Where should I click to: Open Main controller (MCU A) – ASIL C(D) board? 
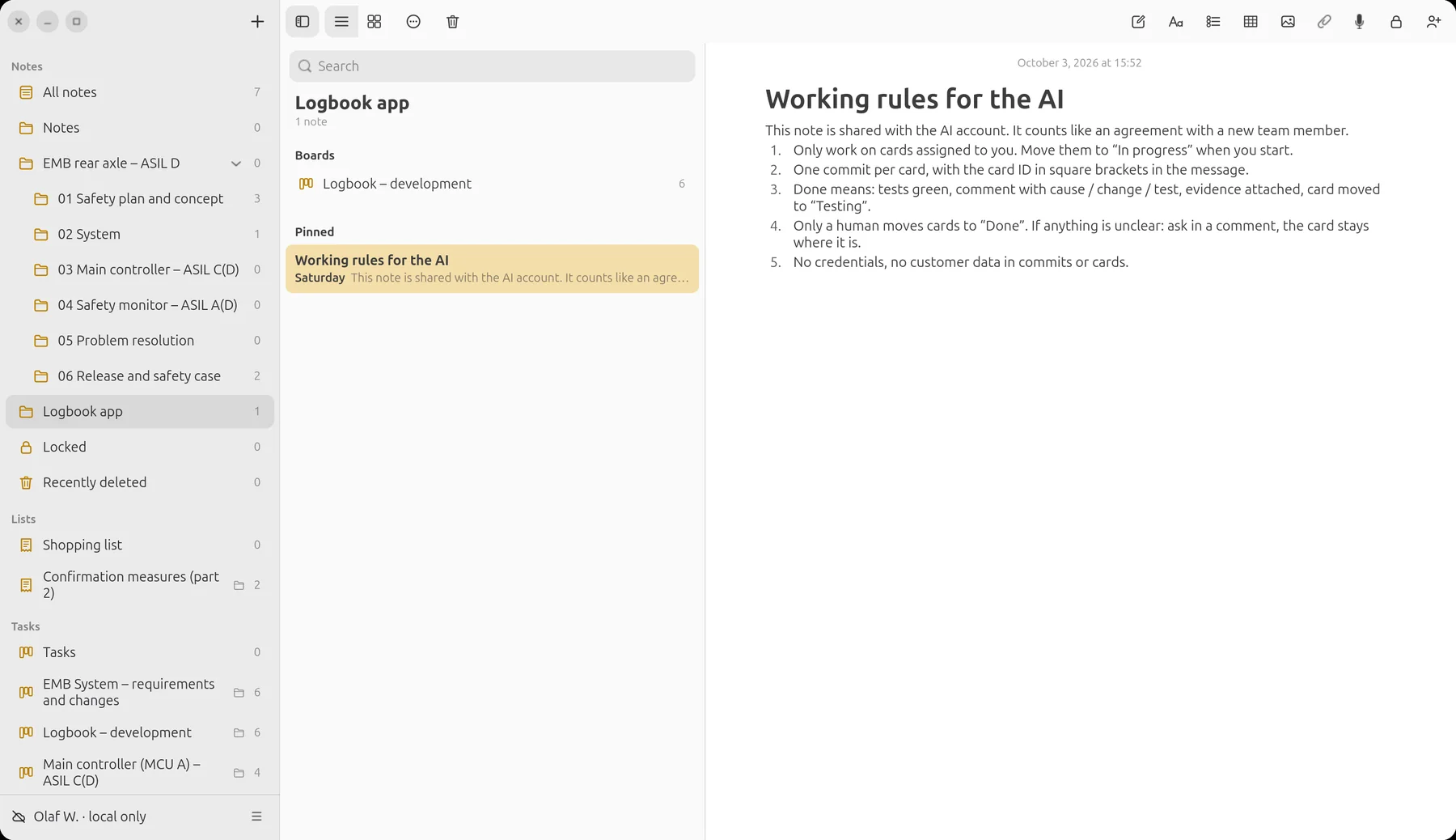point(140,772)
